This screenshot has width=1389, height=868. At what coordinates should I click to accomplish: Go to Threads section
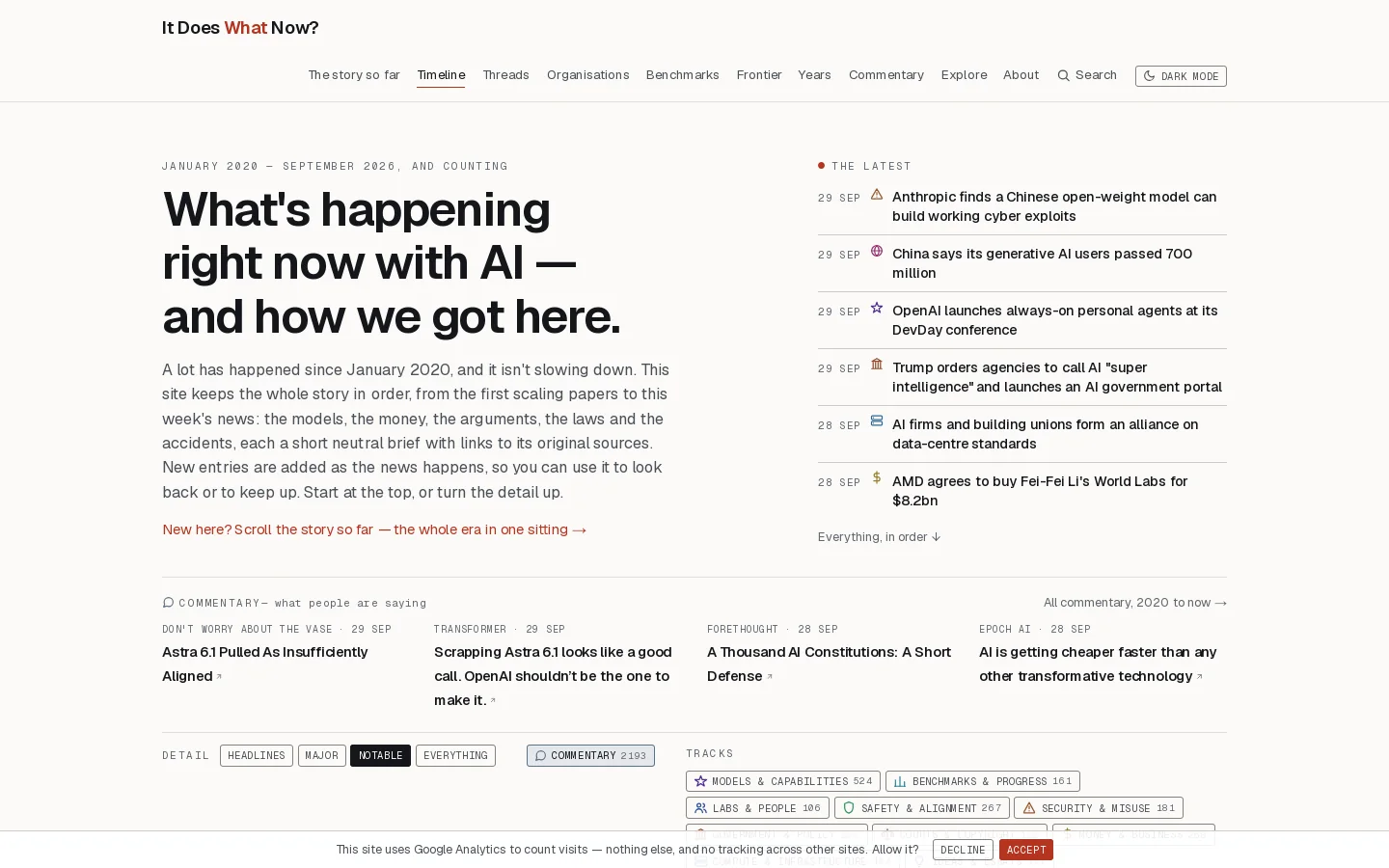coord(505,75)
